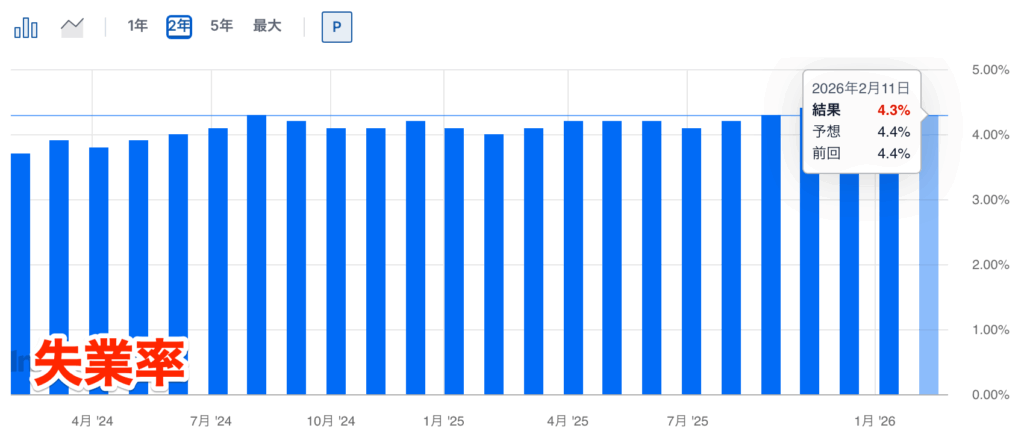The height and width of the screenshot is (437, 1024).
Task: Switch to the area line chart icon
Action: [72, 27]
